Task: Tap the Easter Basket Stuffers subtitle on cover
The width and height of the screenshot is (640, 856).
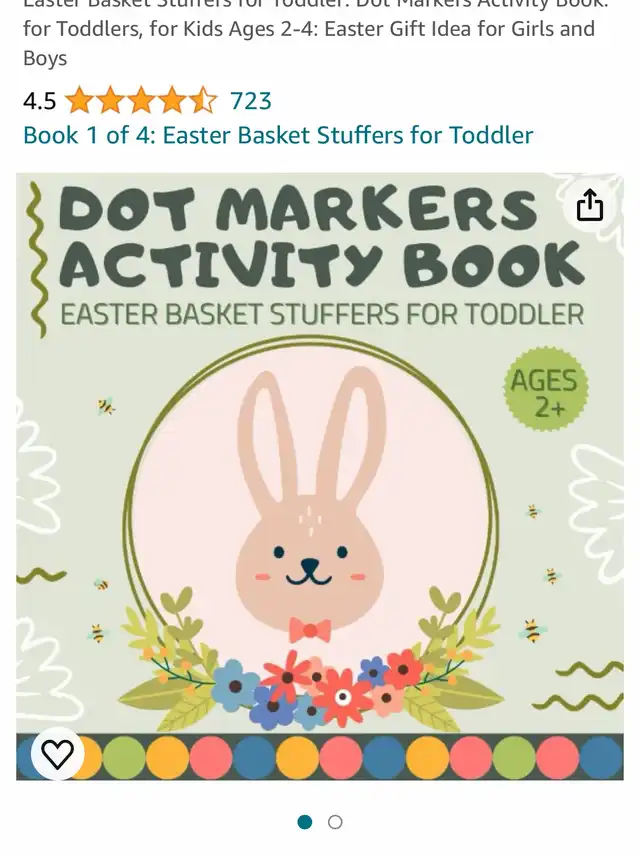Action: [x=322, y=314]
